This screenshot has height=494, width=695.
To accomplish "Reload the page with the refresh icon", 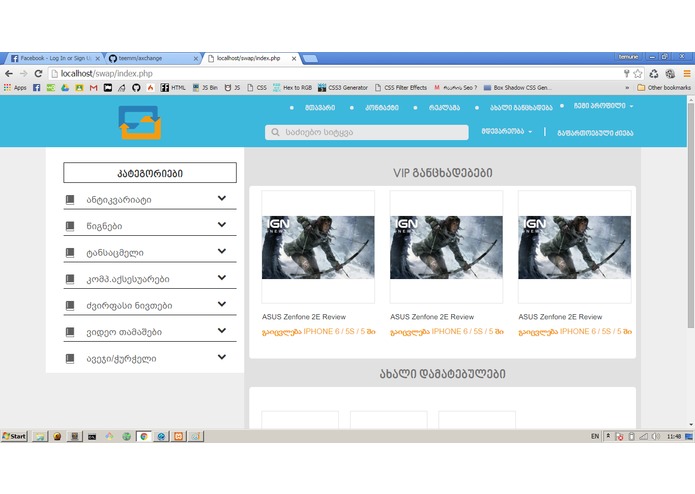I will (39, 74).
